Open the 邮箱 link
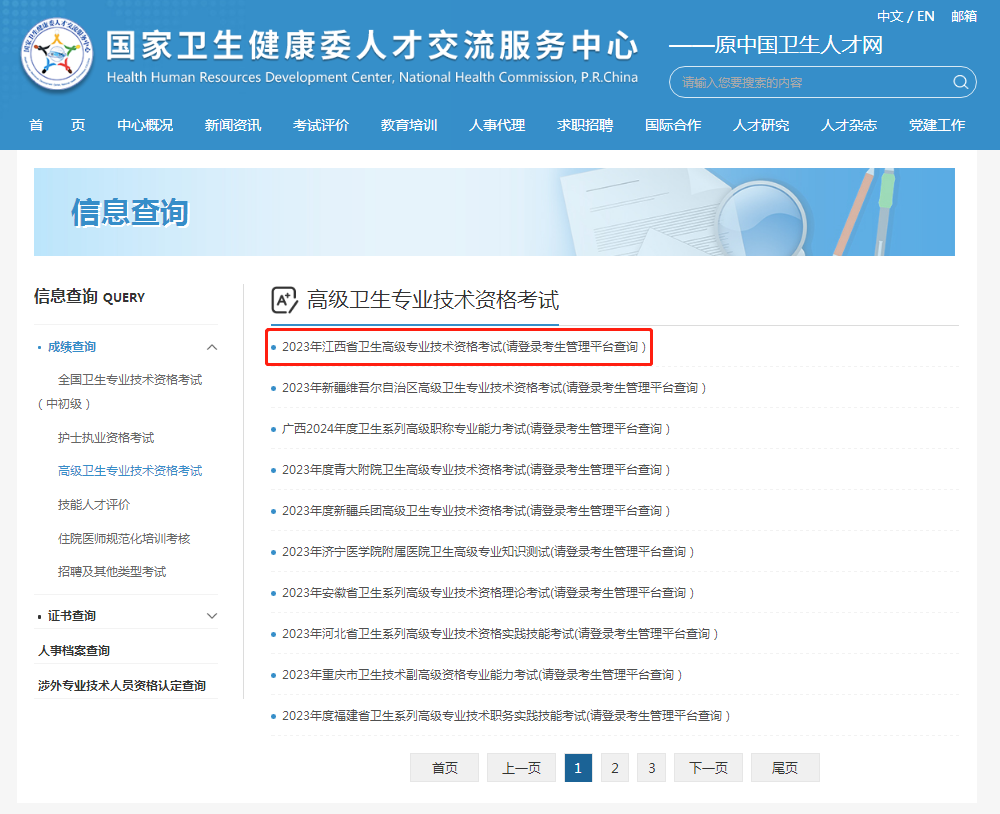Image resolution: width=1000 pixels, height=814 pixels. (964, 16)
